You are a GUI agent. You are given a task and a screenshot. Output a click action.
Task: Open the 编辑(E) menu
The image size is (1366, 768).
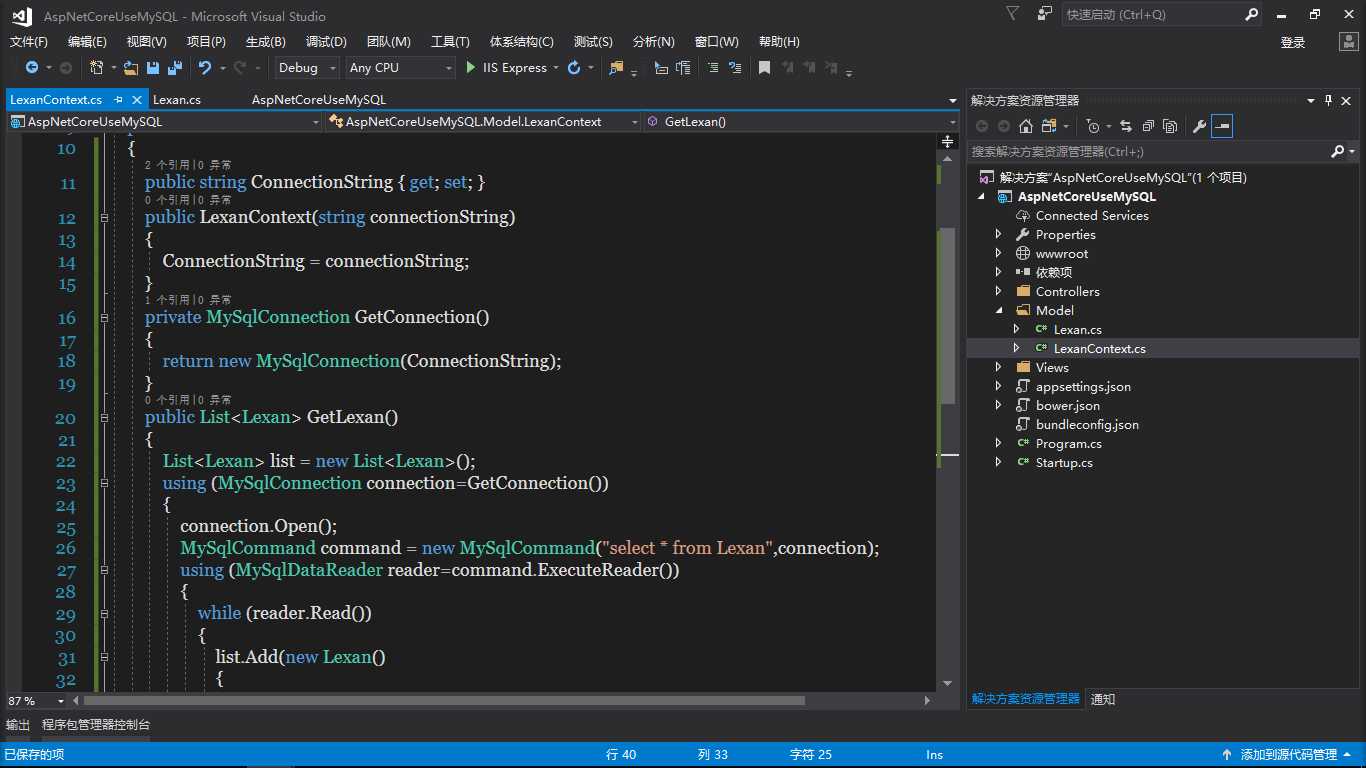[87, 42]
